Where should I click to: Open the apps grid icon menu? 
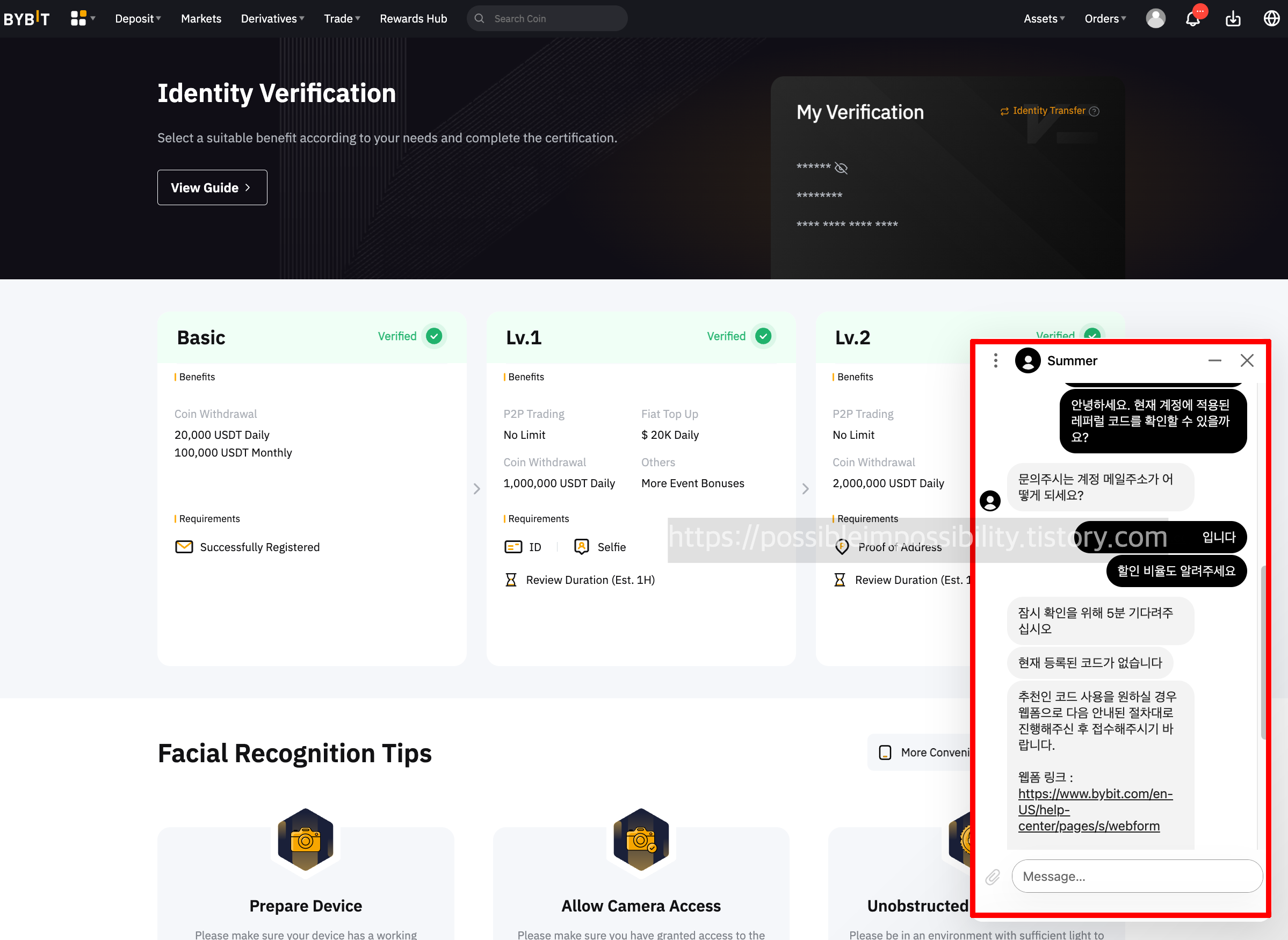tap(78, 18)
